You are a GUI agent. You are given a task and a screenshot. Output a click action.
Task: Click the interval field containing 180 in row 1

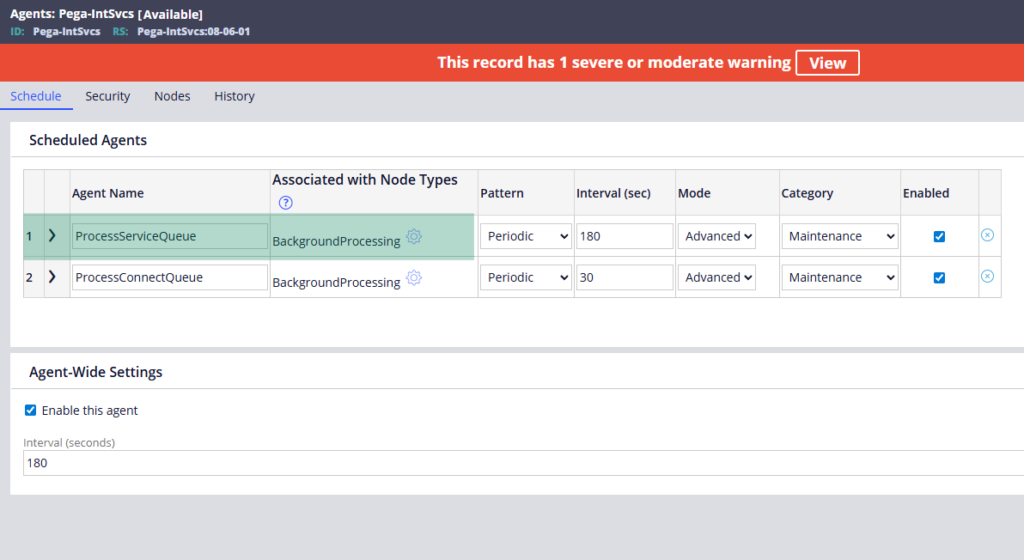625,236
